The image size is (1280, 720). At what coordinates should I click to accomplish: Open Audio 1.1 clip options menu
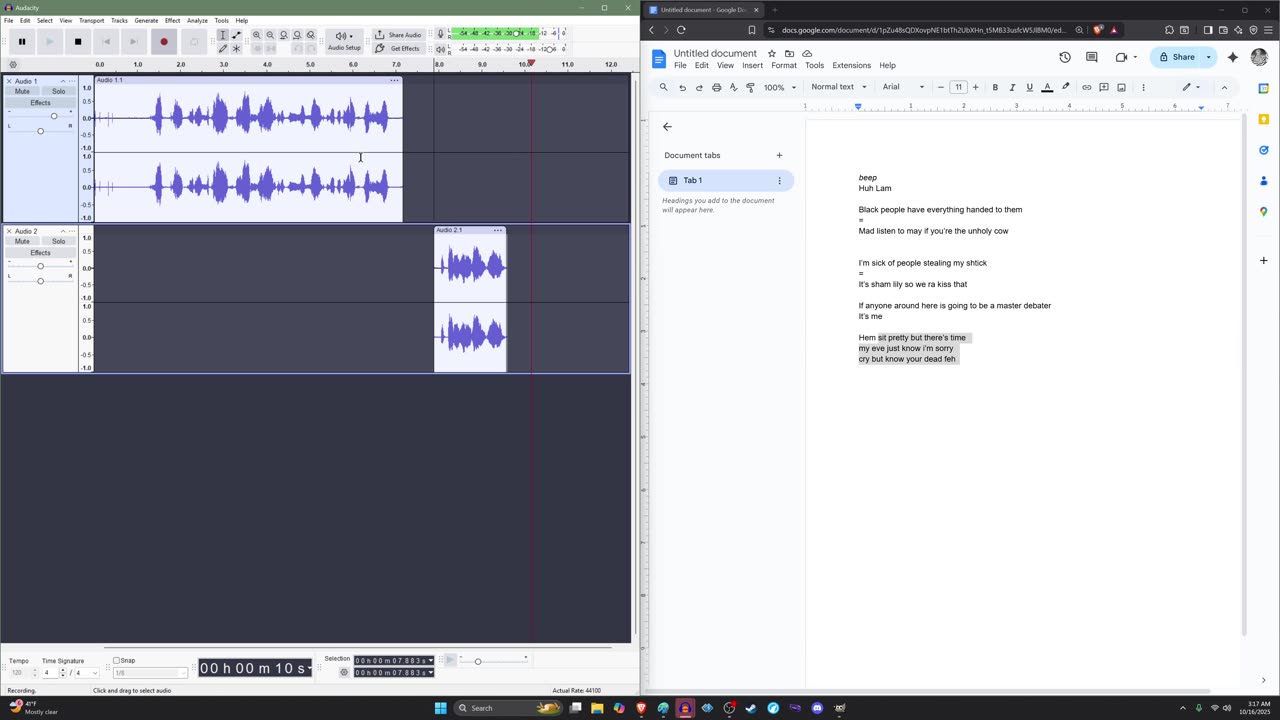394,81
